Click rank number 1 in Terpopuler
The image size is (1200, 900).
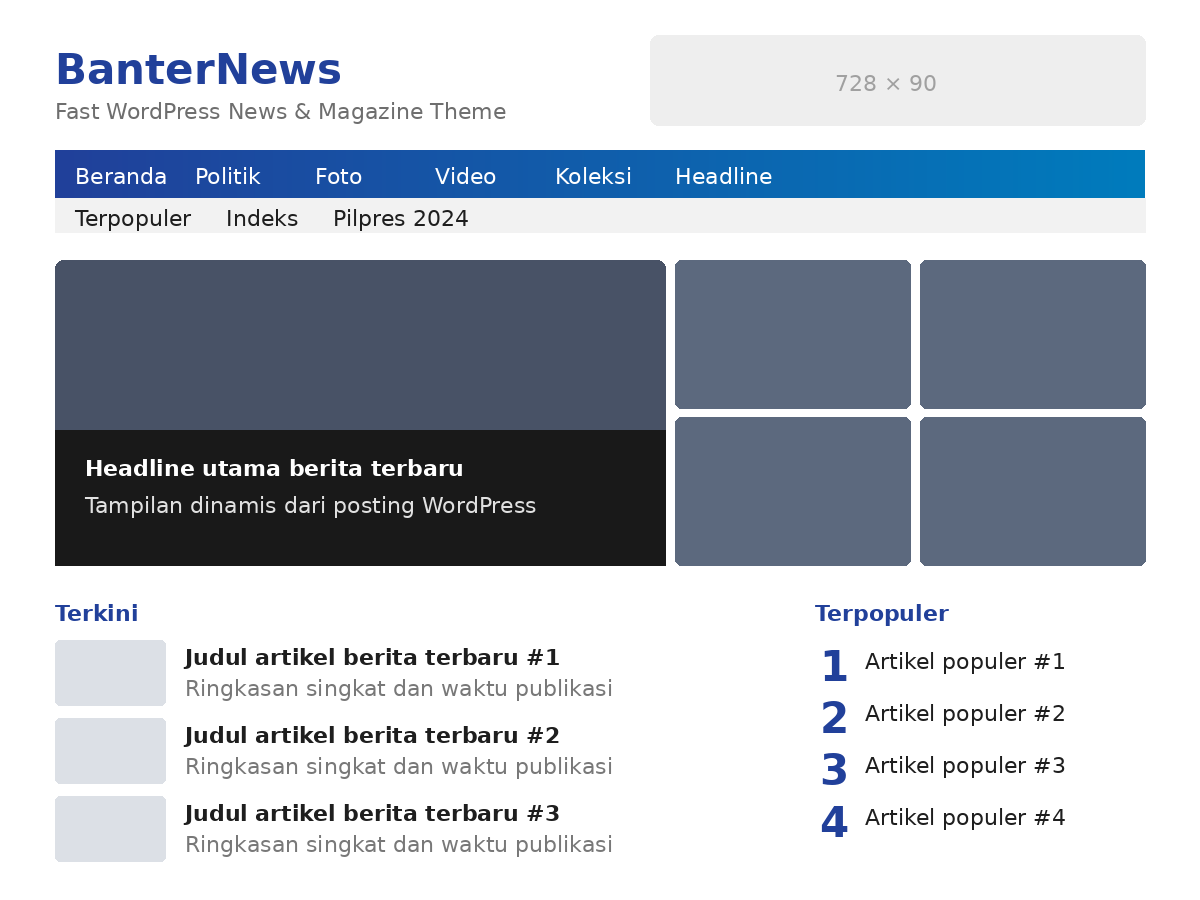click(834, 667)
